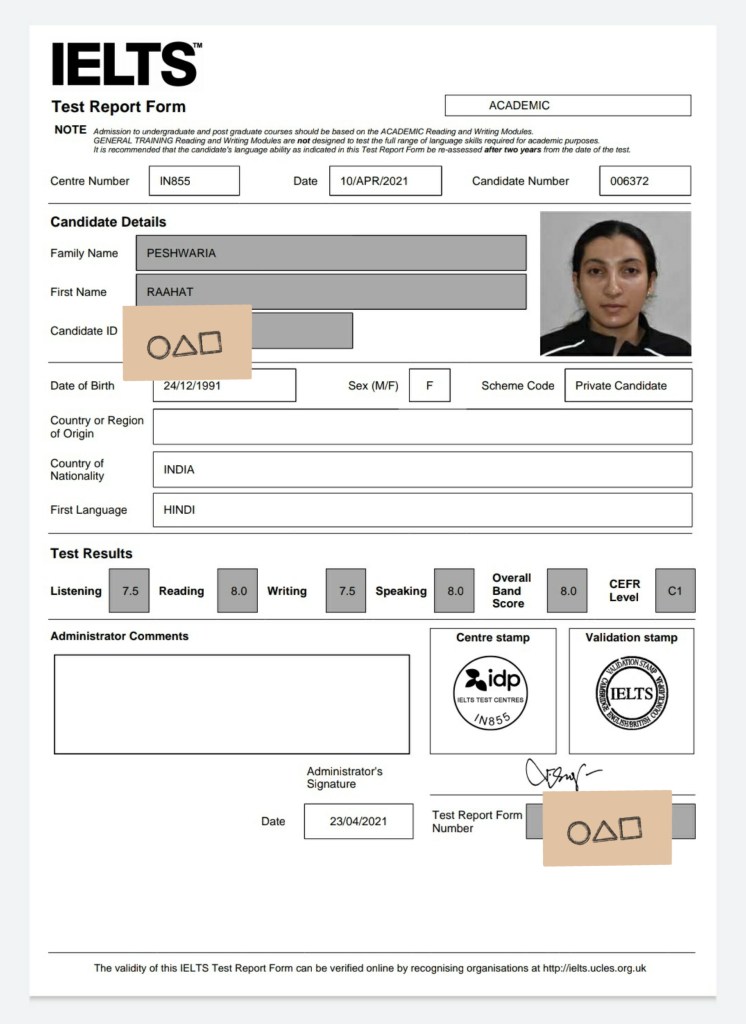Click the CEFR Level box
Image resolution: width=746 pixels, height=1024 pixels.
(x=675, y=591)
